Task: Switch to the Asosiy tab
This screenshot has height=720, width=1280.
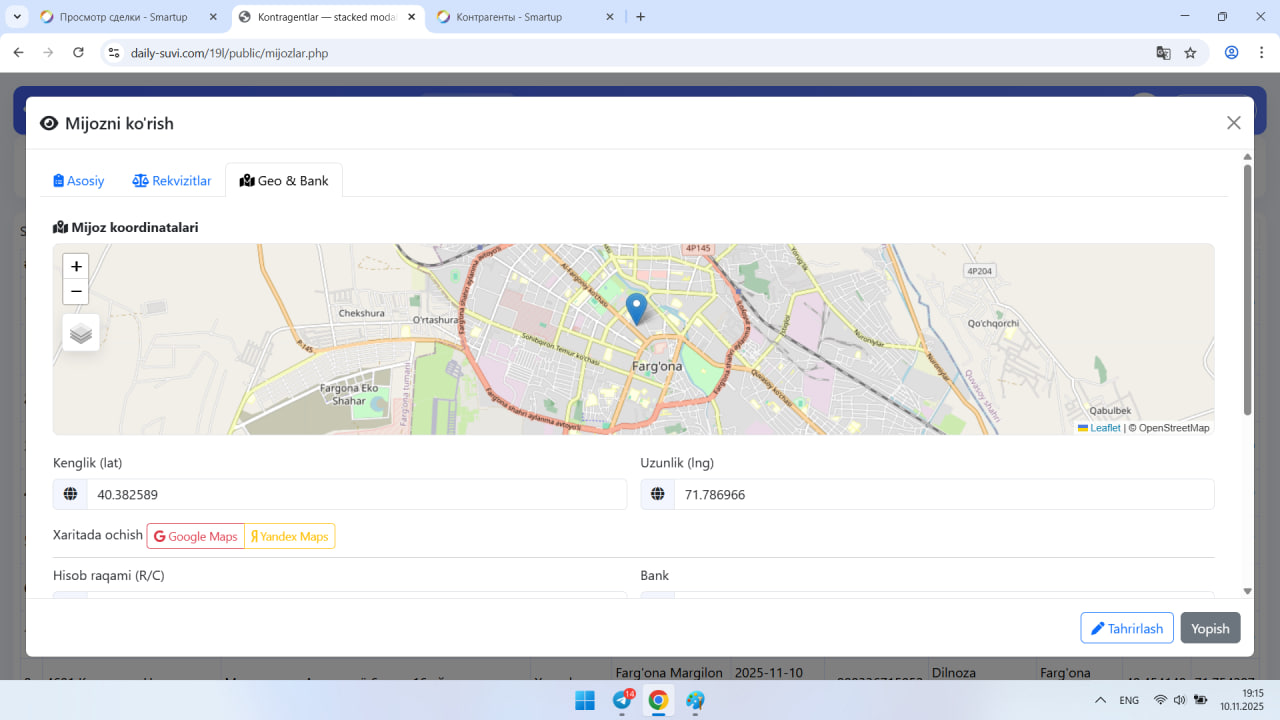Action: (x=79, y=181)
